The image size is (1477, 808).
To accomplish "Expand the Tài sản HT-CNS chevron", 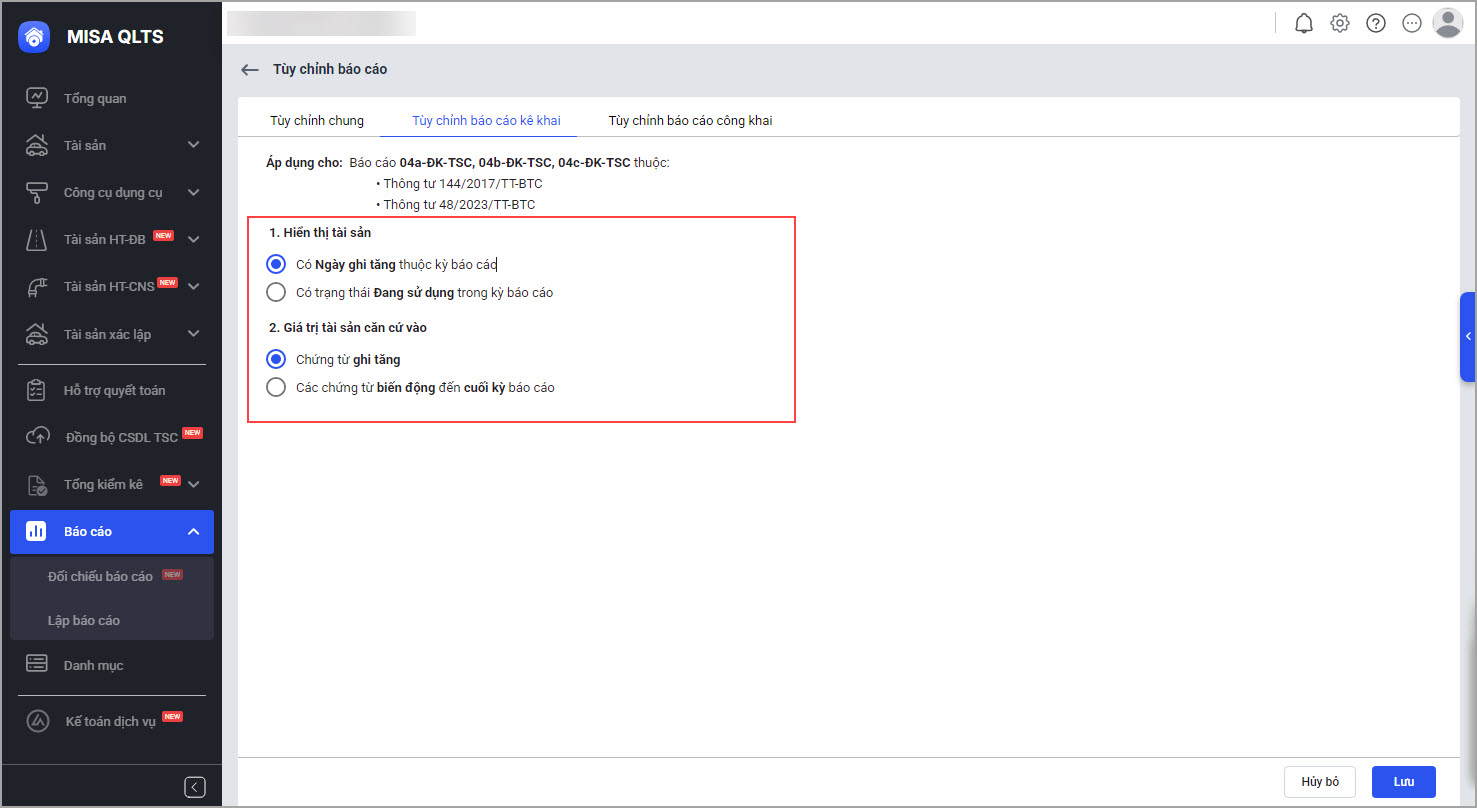I will click(x=194, y=286).
